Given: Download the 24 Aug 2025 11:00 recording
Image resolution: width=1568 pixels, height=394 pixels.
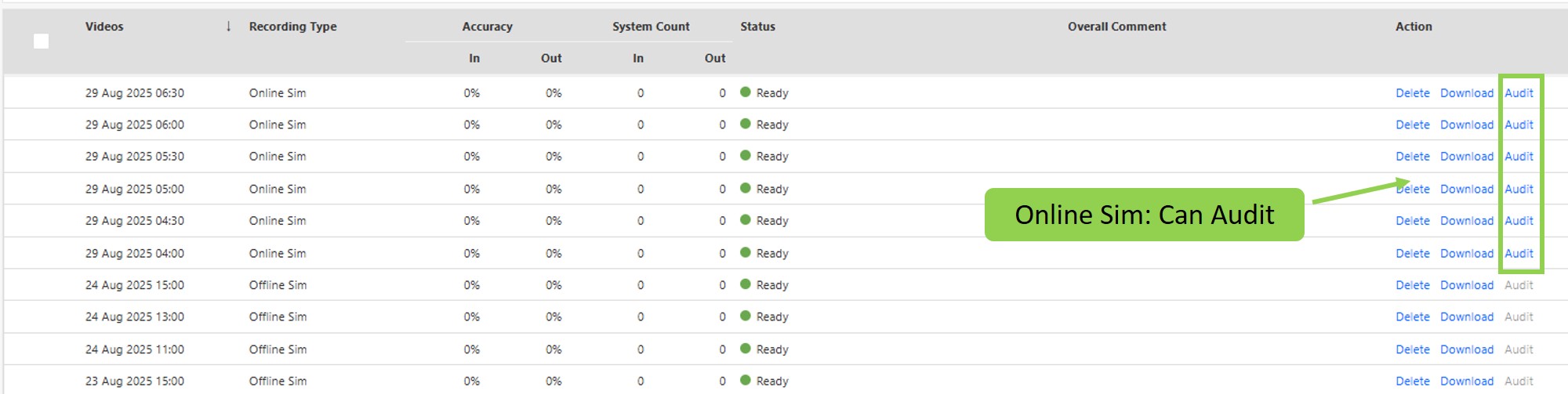Looking at the screenshot, I should [1466, 349].
